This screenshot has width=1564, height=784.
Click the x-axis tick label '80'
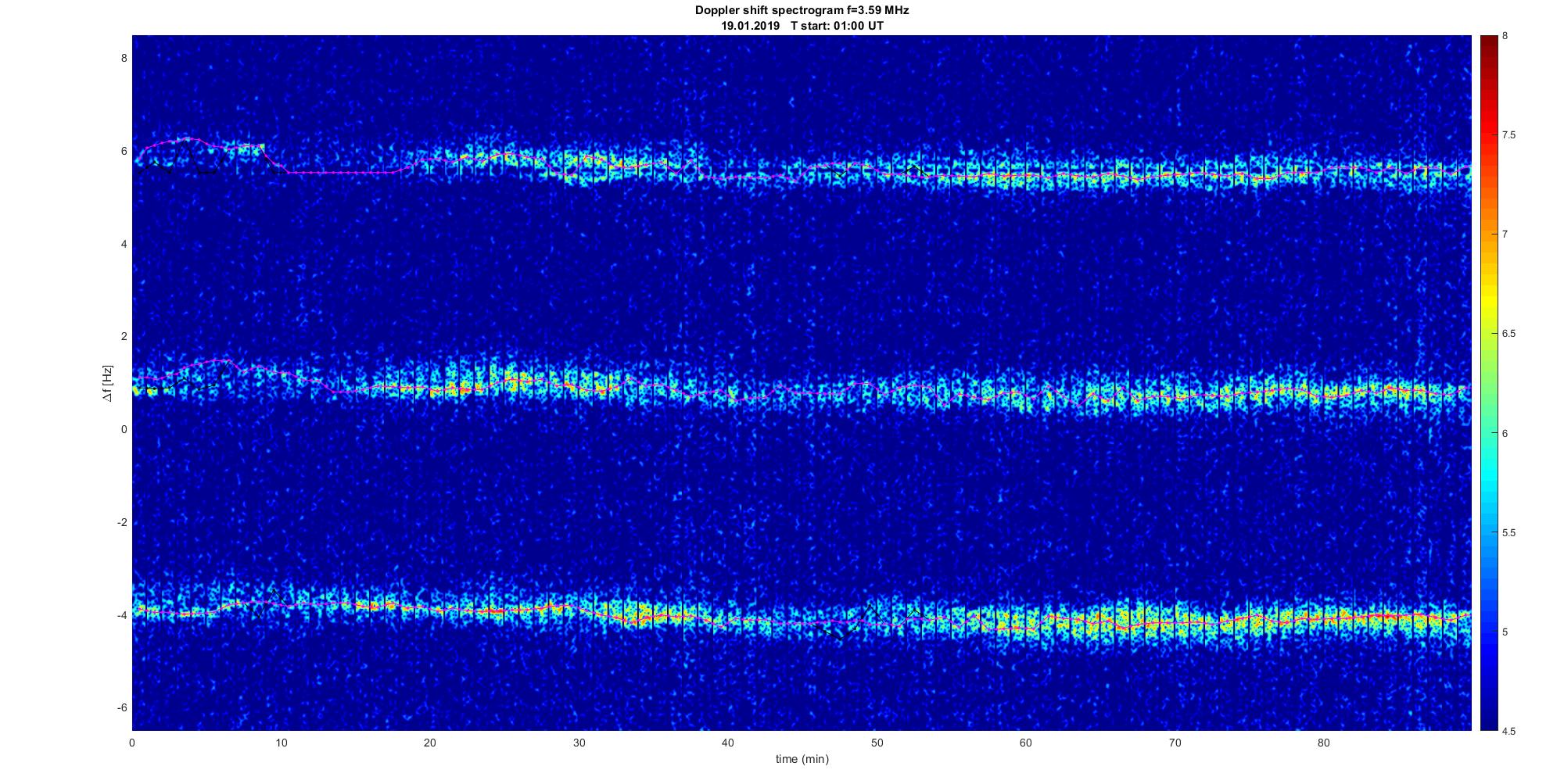point(1323,743)
